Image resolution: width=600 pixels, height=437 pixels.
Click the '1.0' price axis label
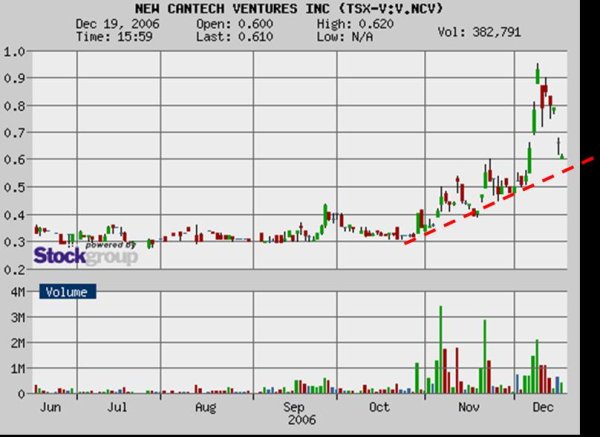click(x=14, y=51)
